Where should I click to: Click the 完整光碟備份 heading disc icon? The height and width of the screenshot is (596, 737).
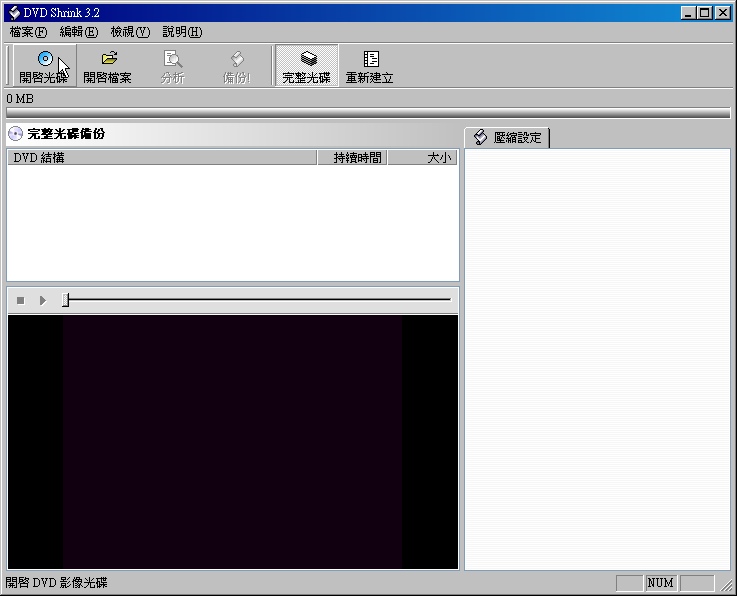[16, 134]
